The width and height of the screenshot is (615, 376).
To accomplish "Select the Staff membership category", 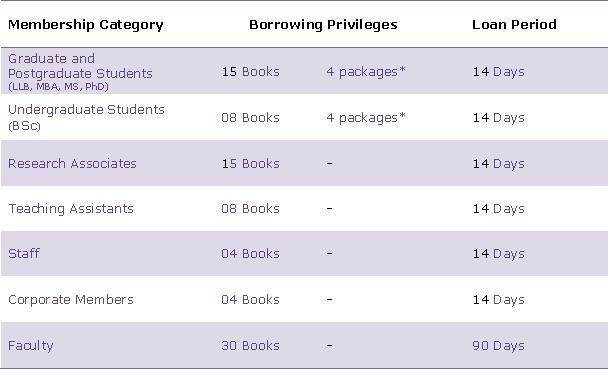I will 24,253.
